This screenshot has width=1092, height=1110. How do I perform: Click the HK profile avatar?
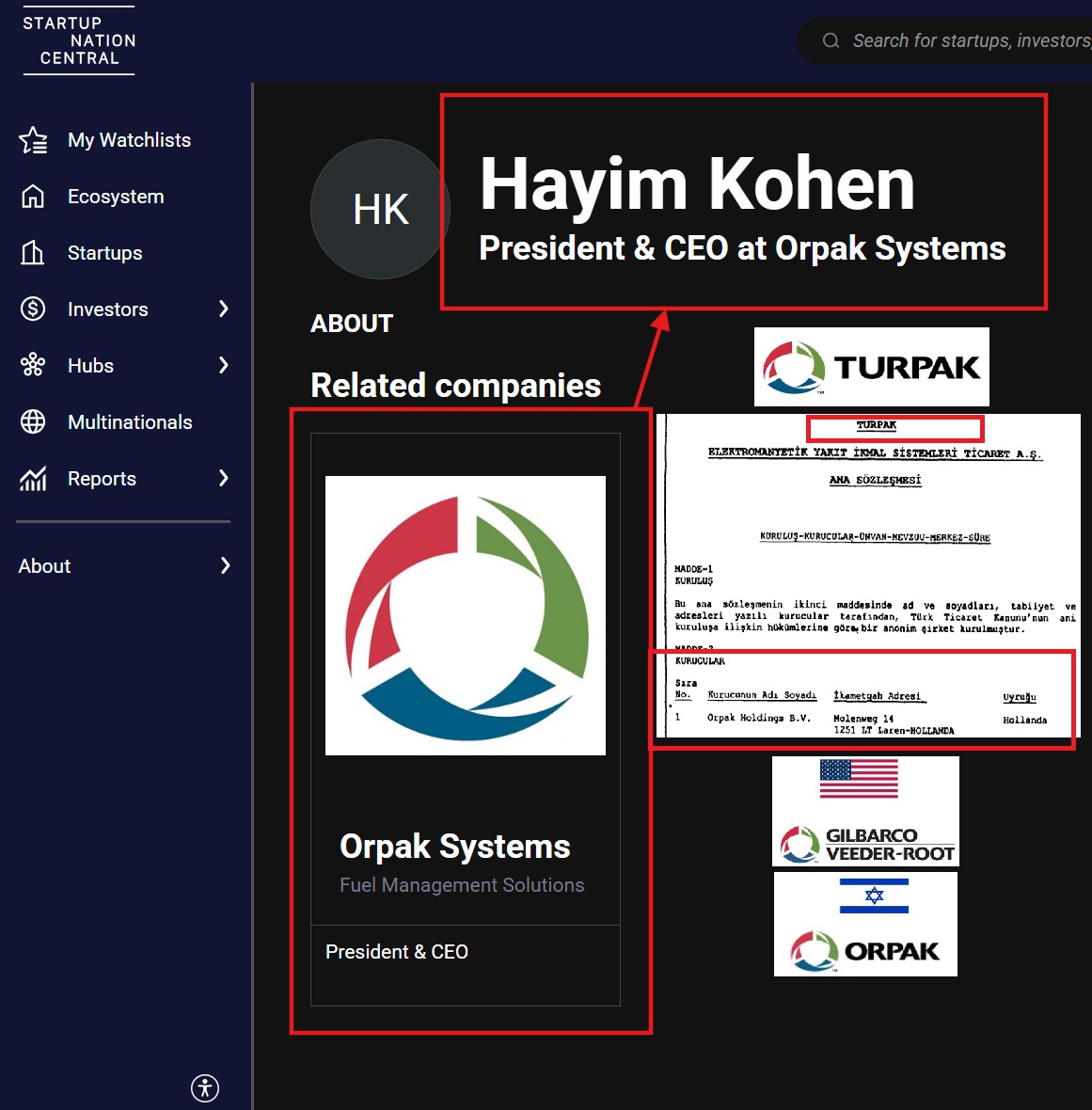tap(381, 210)
